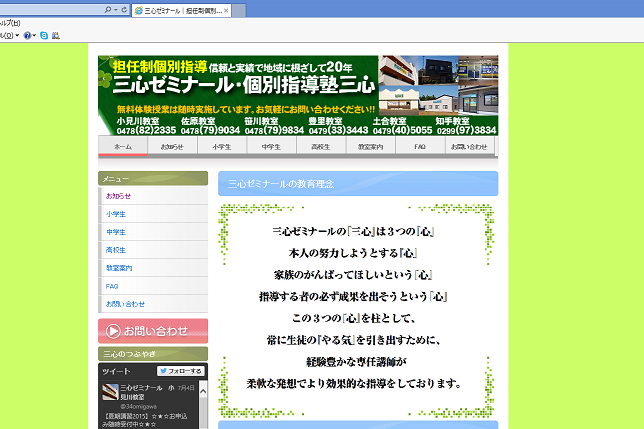Screen dimensions: 644x429
Task: Select the 三心ゼミナール browser tab
Action: 182,11
